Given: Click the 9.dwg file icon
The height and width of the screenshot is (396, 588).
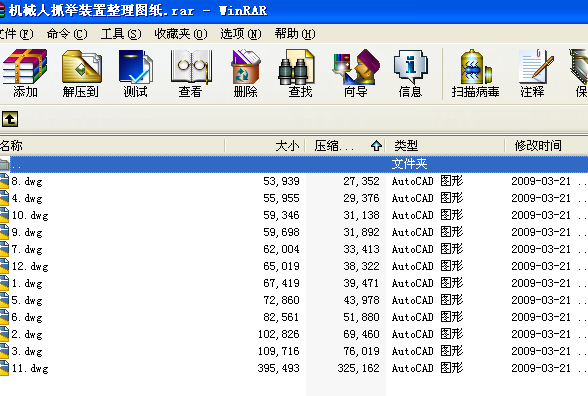Looking at the screenshot, I should pyautogui.click(x=4, y=232).
